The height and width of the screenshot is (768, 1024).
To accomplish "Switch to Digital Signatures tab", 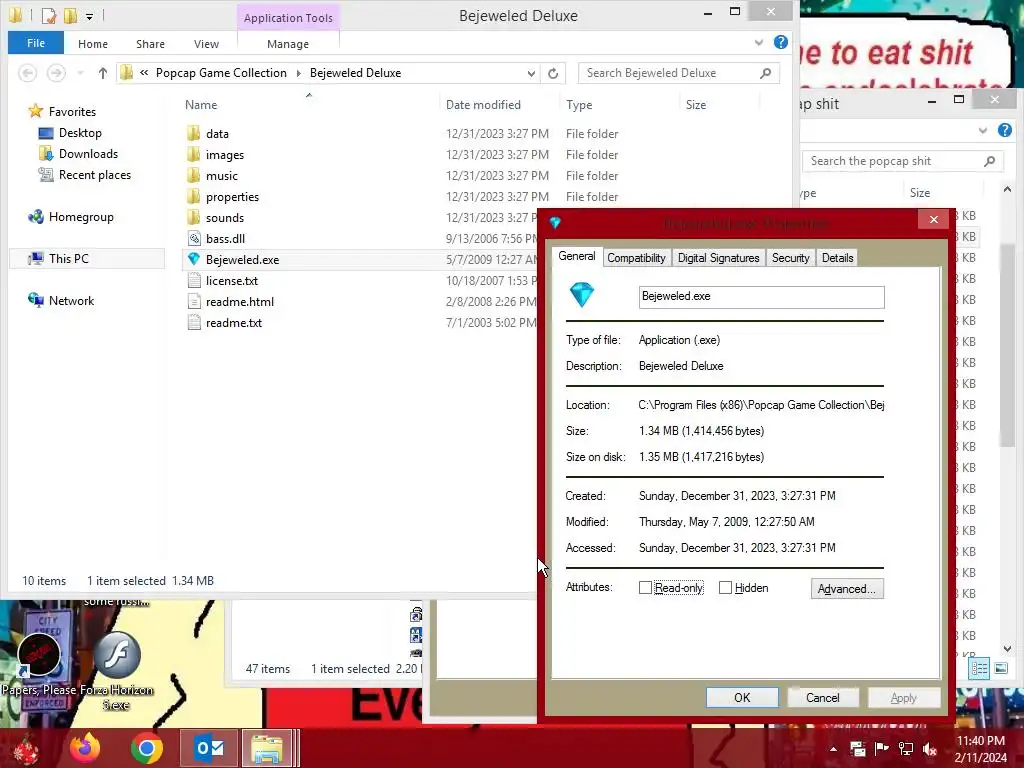I will pos(718,258).
